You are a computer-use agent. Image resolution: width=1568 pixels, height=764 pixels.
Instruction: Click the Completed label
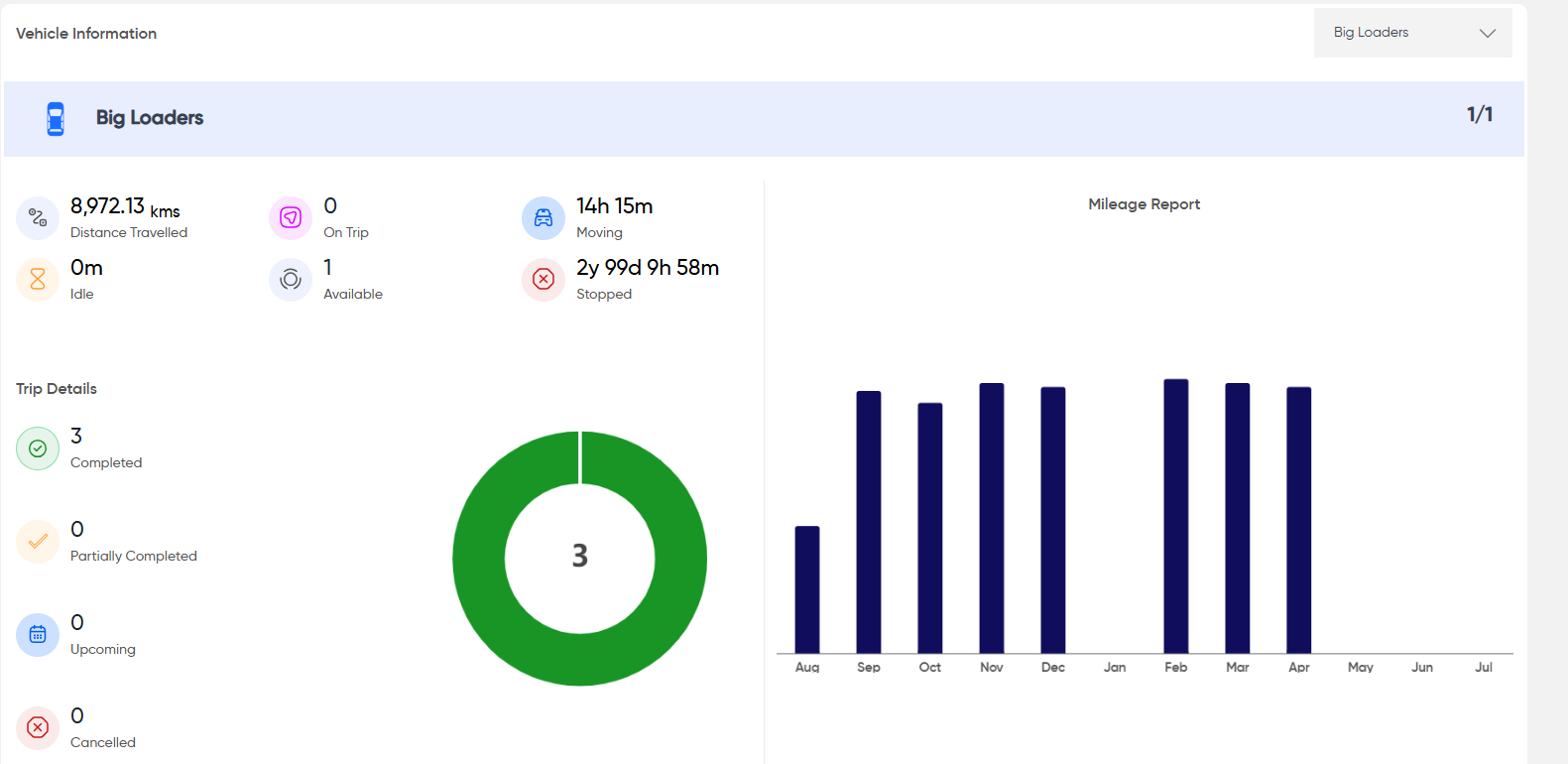(x=106, y=463)
